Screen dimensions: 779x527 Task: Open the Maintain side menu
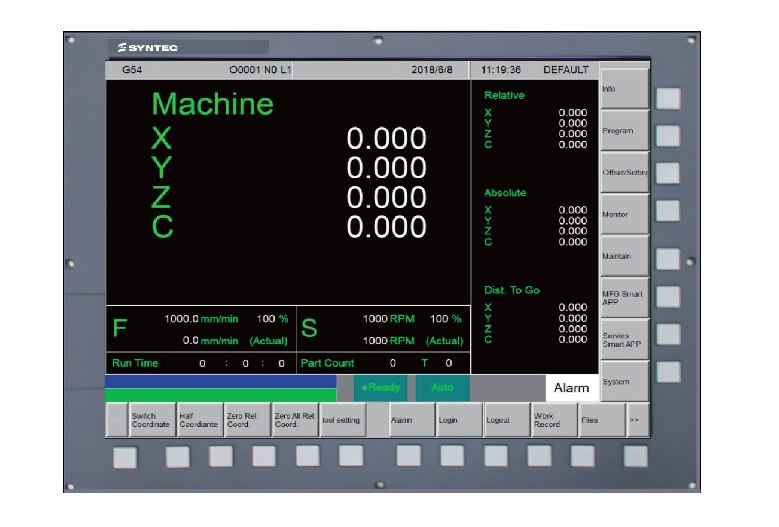(624, 256)
